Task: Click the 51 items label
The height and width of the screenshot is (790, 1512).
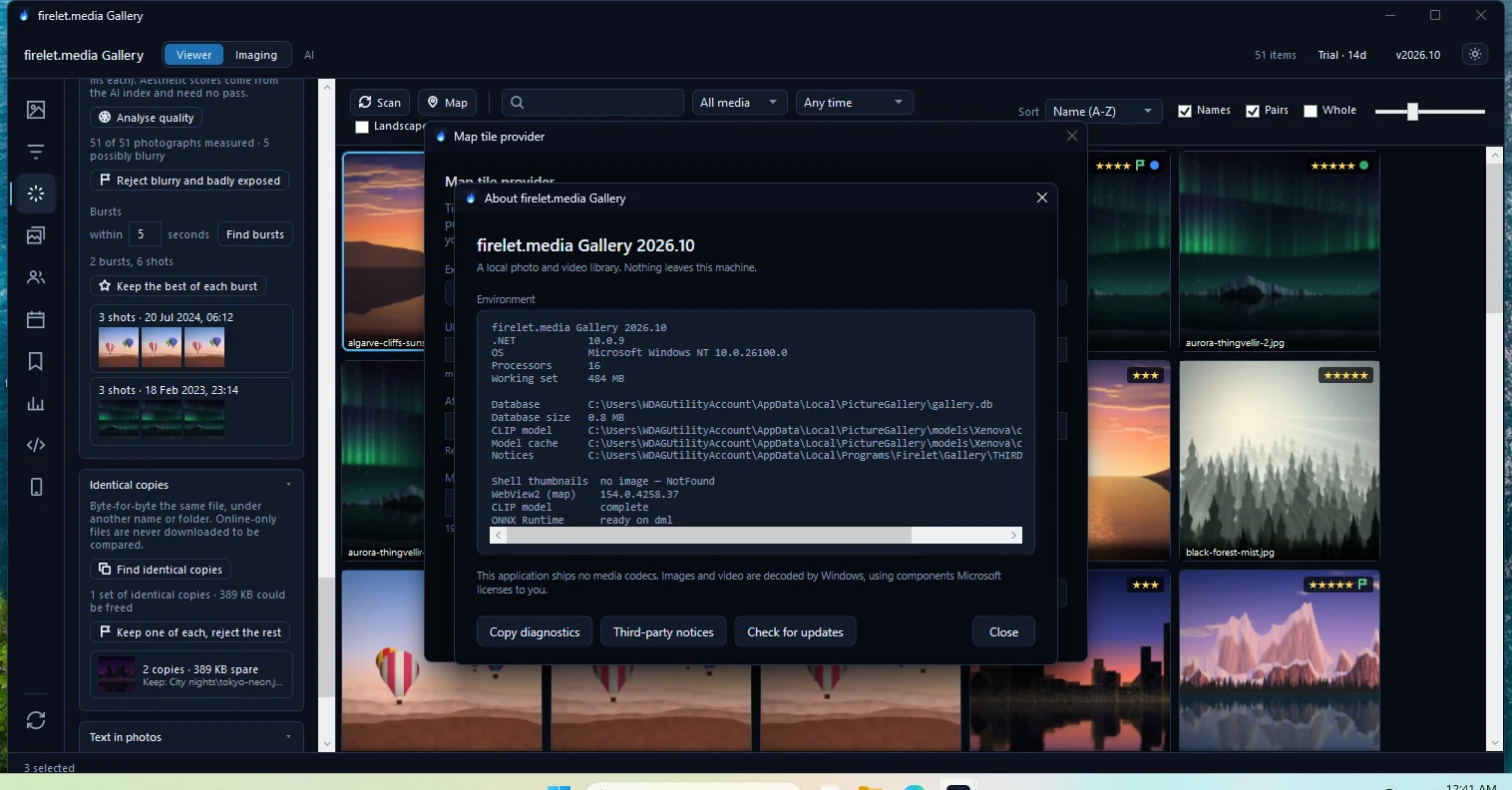Action: [x=1276, y=55]
